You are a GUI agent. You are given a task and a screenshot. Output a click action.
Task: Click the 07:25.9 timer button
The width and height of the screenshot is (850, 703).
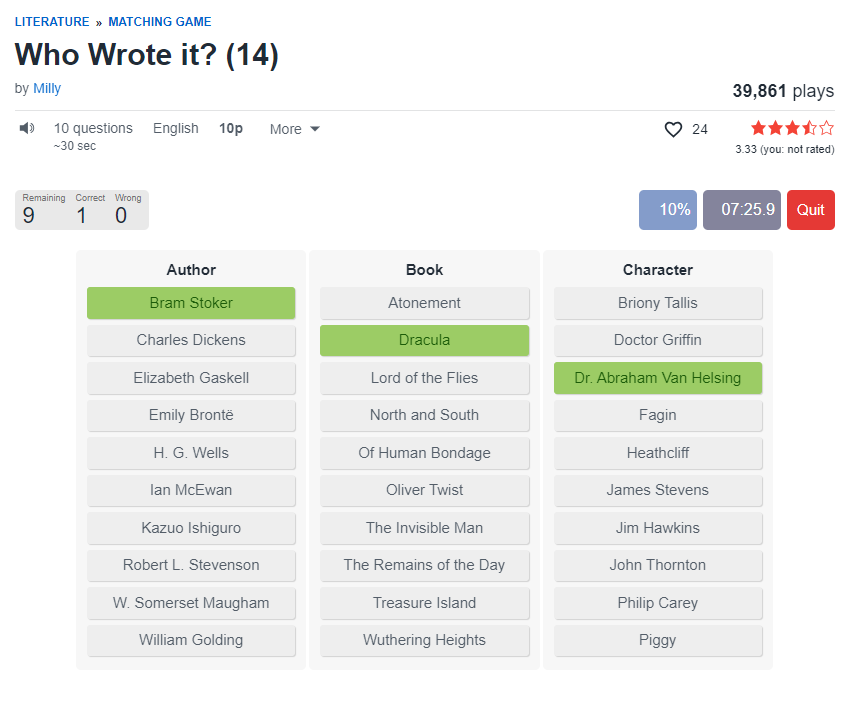tap(741, 210)
